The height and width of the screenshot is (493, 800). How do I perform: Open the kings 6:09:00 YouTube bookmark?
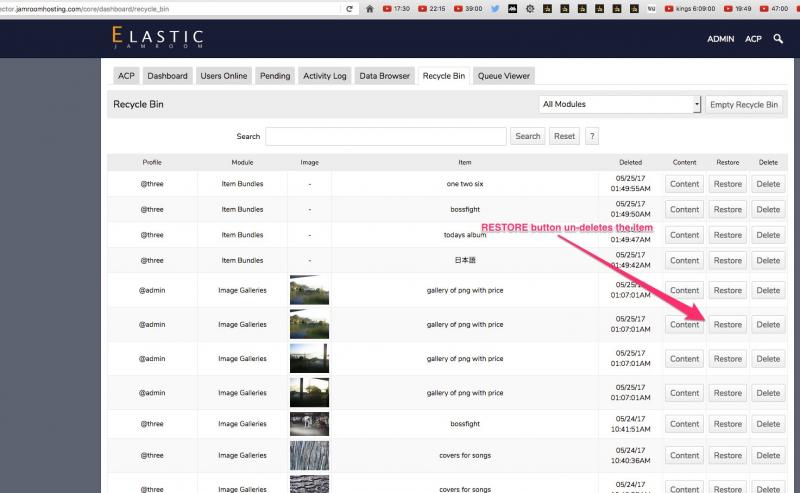click(688, 8)
